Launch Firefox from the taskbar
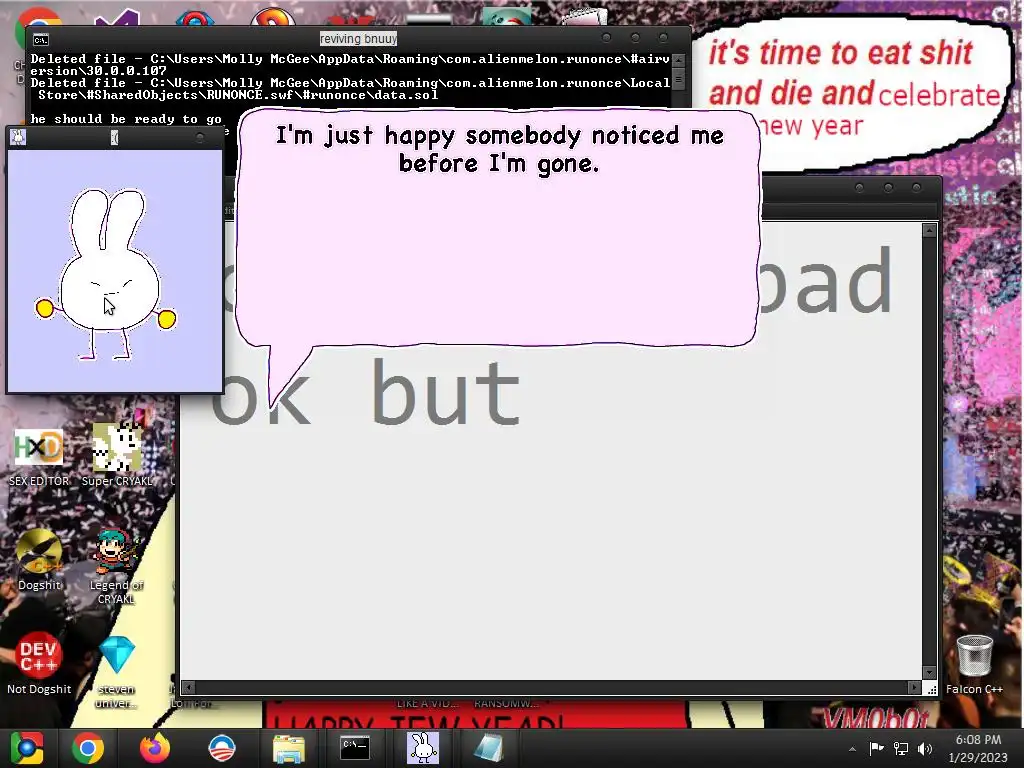 (155, 748)
